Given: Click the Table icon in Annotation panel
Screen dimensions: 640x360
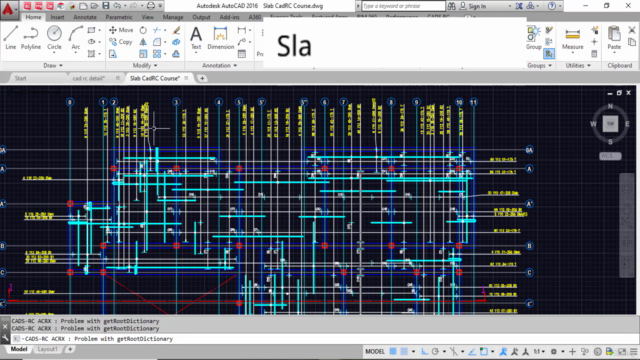Looking at the screenshot, I should pos(242,53).
